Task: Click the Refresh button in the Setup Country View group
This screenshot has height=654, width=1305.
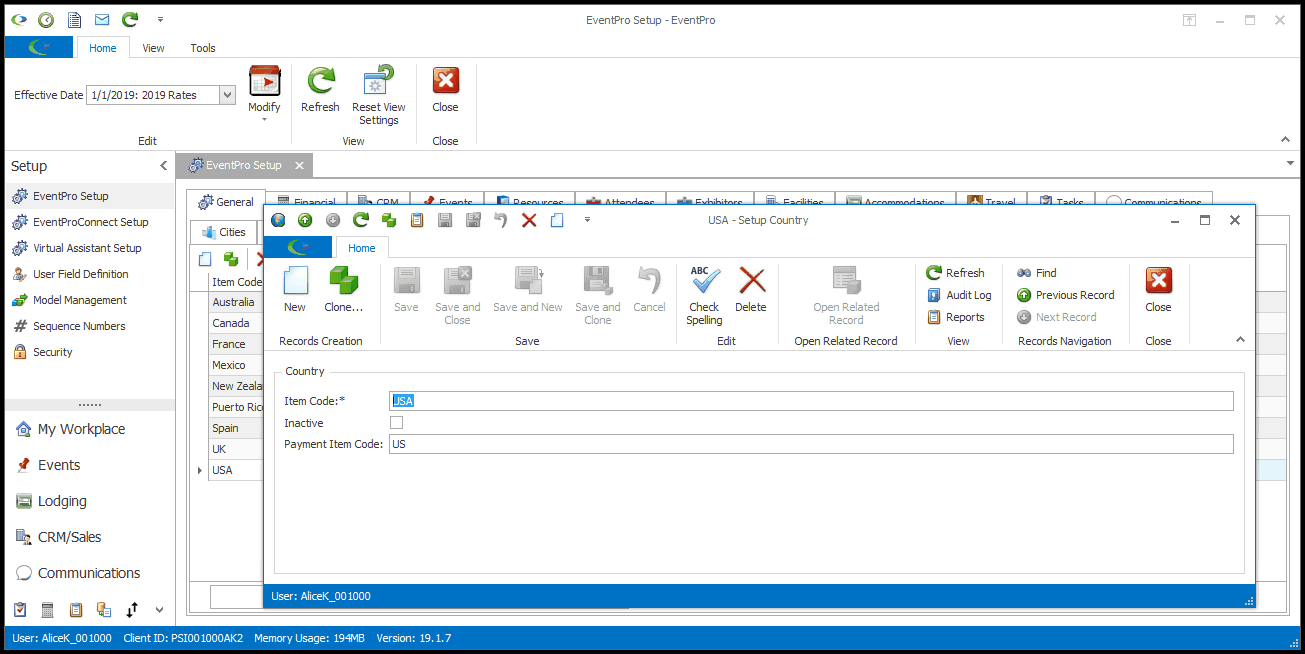Action: click(955, 273)
